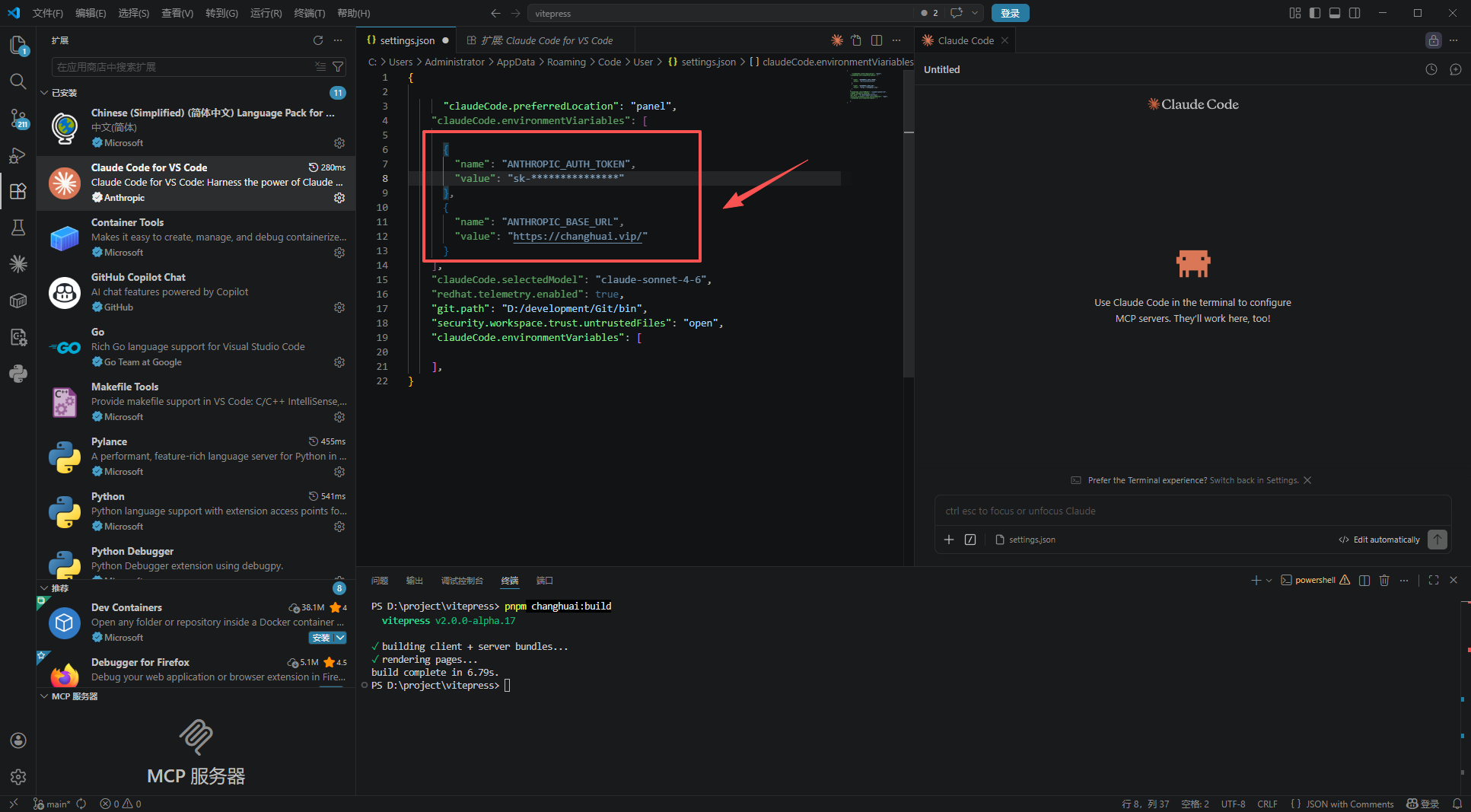
Task: Open the Python view in activity bar
Action: tap(18, 374)
